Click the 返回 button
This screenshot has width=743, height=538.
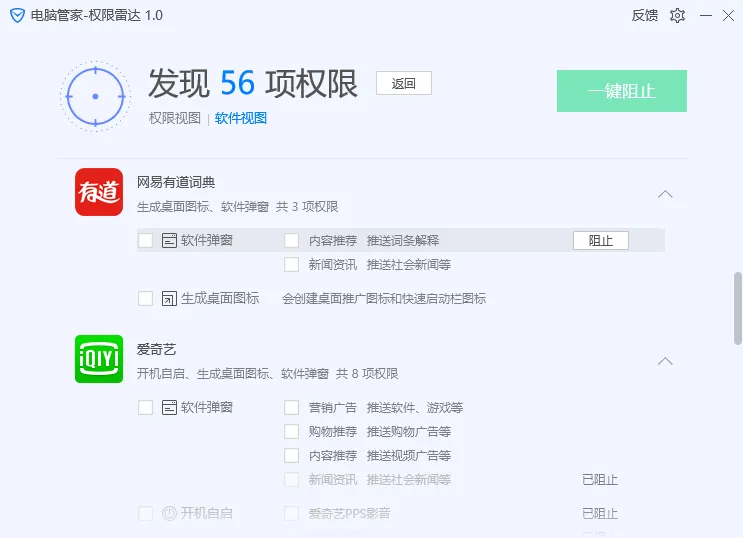click(x=404, y=83)
